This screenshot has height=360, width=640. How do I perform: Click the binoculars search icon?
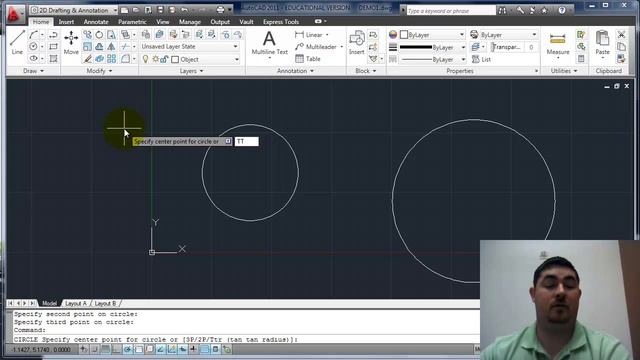point(502,10)
